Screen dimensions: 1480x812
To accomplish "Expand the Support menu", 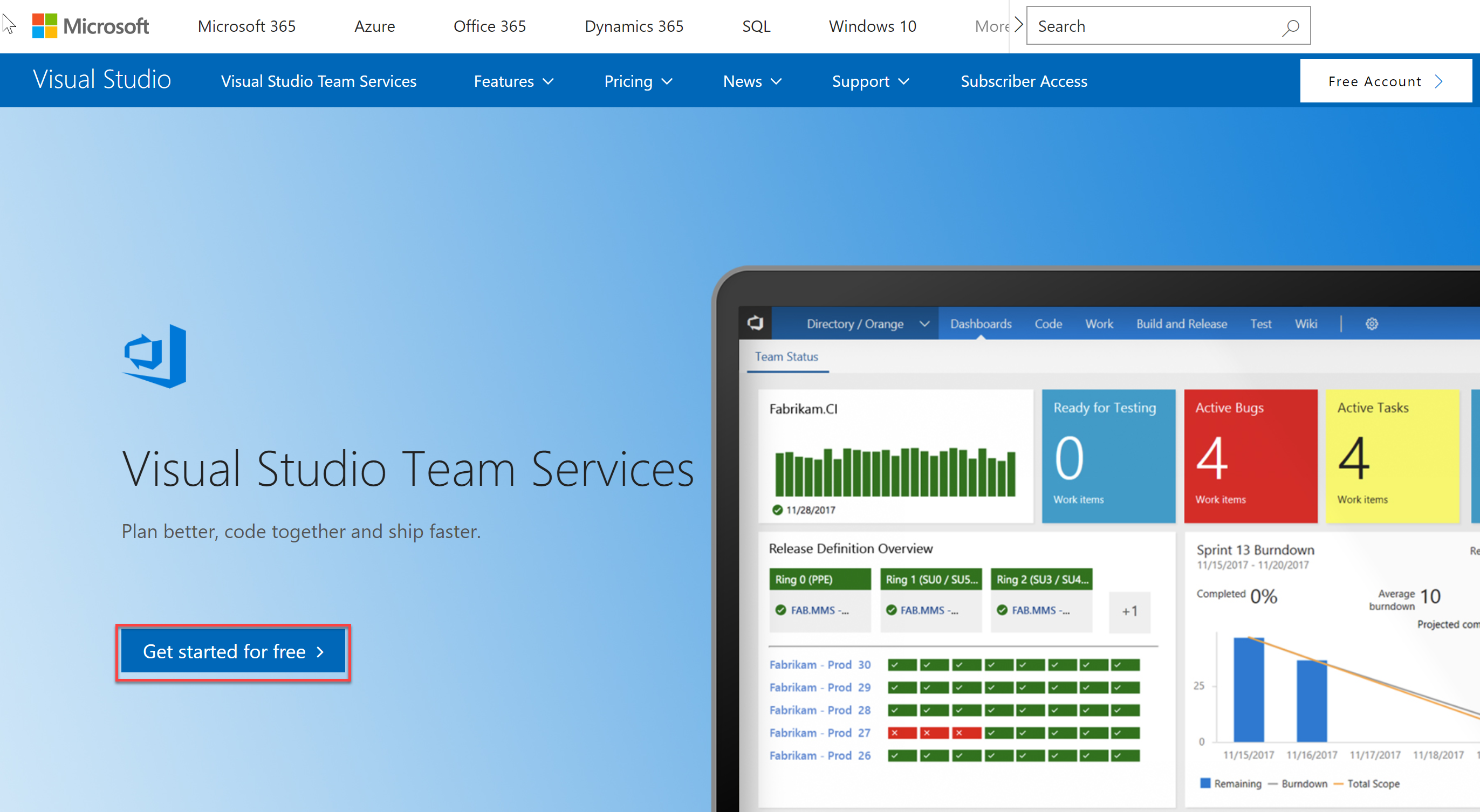I will click(x=870, y=81).
